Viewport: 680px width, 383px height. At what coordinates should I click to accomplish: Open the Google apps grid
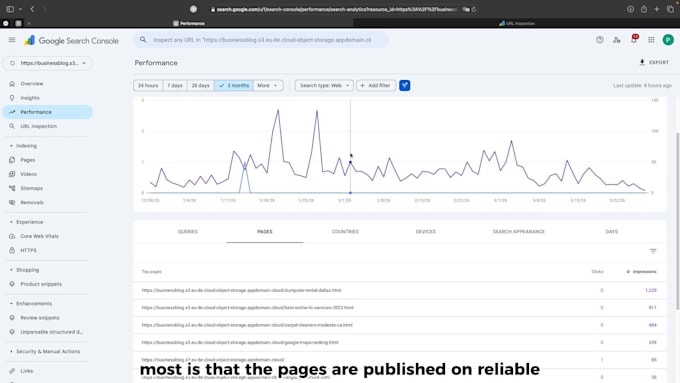point(651,40)
